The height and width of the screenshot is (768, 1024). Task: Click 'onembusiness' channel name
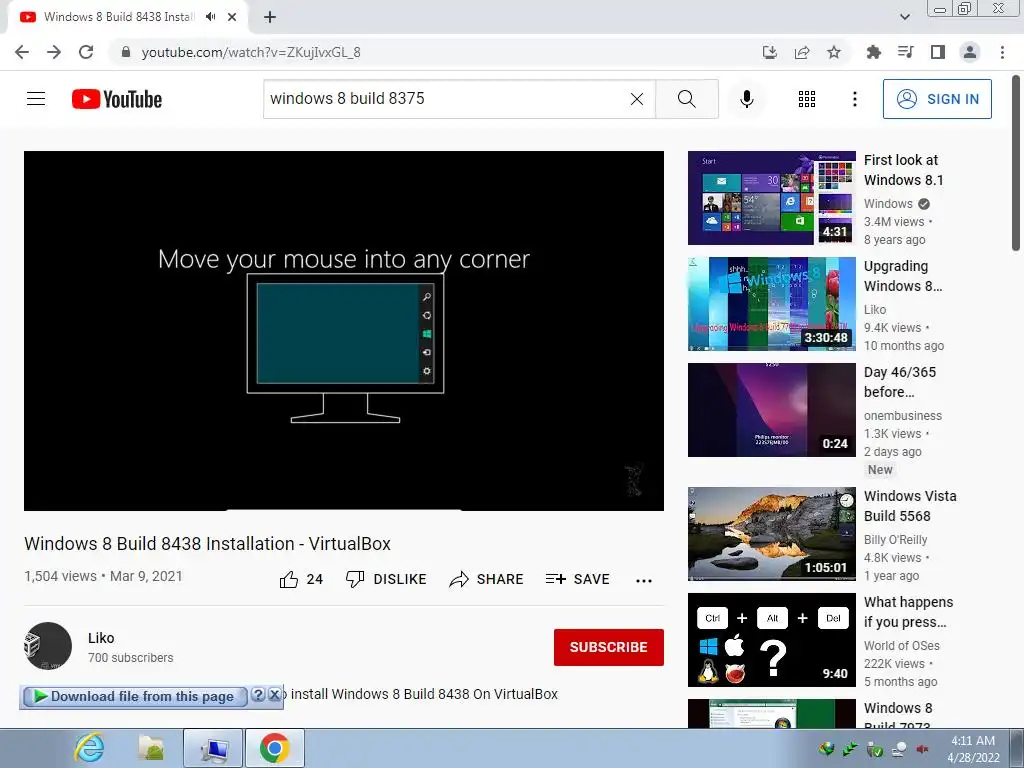(x=903, y=415)
